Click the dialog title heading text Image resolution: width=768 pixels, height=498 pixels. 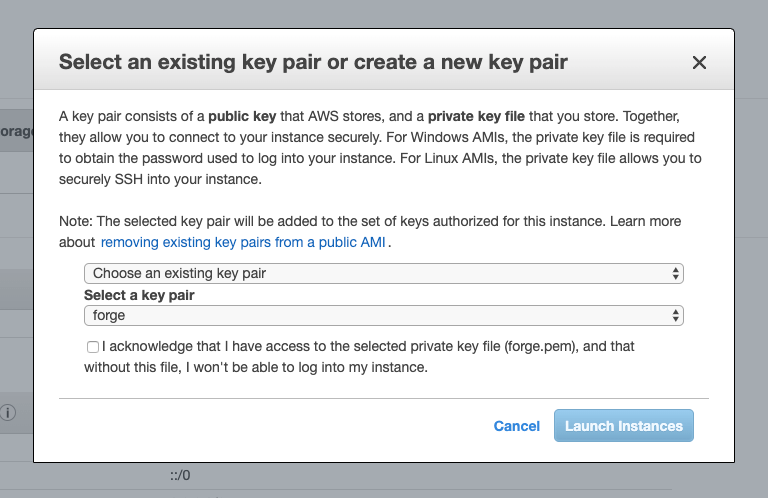click(x=313, y=62)
